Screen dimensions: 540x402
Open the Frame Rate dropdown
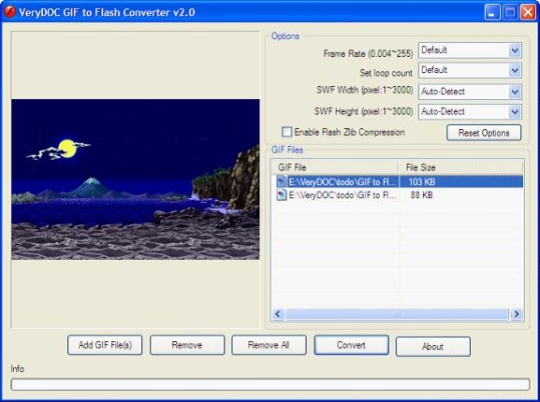click(x=515, y=50)
